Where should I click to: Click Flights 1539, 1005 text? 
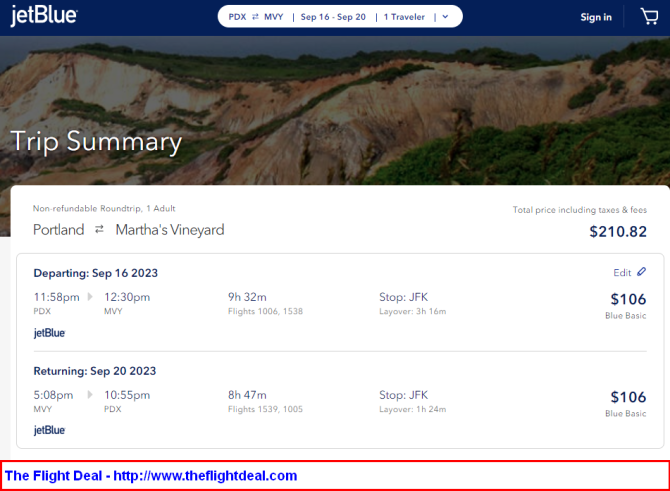265,409
